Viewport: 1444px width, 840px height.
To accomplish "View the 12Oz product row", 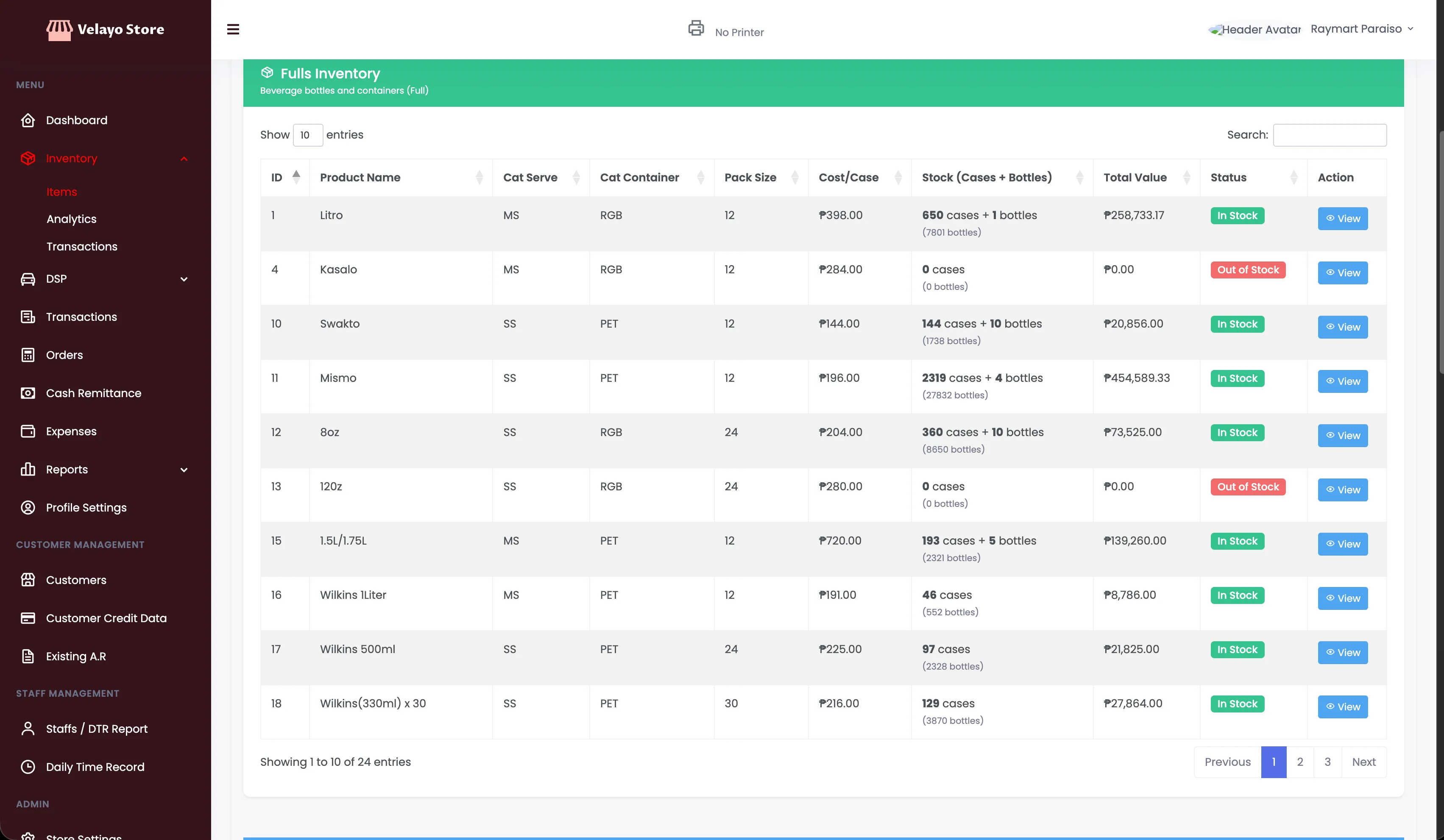I will 1343,490.
